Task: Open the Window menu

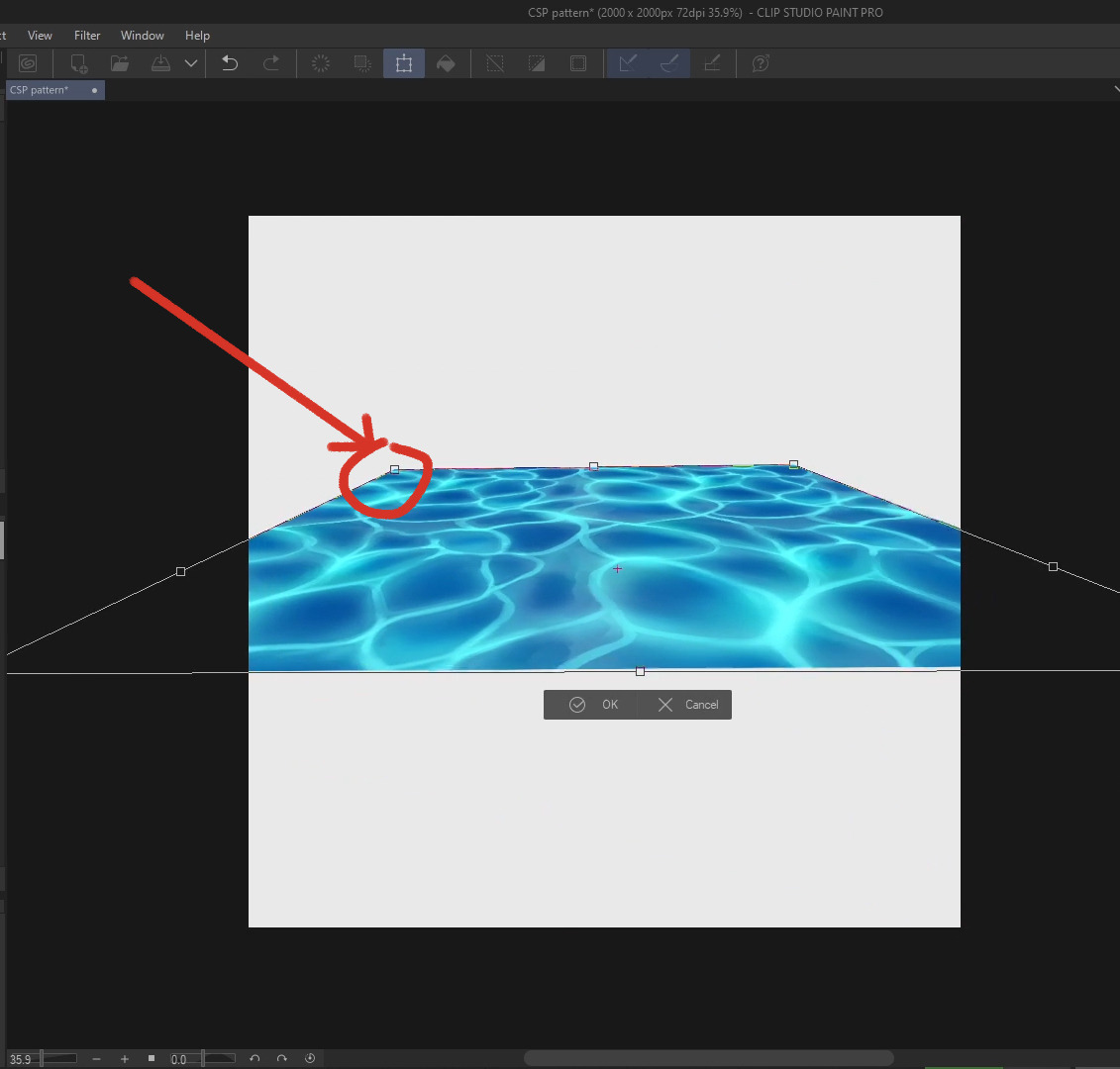Action: 143,36
